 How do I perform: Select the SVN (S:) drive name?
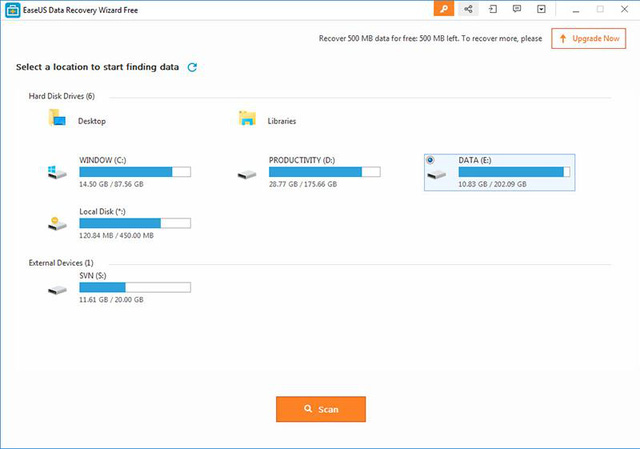[x=93, y=276]
